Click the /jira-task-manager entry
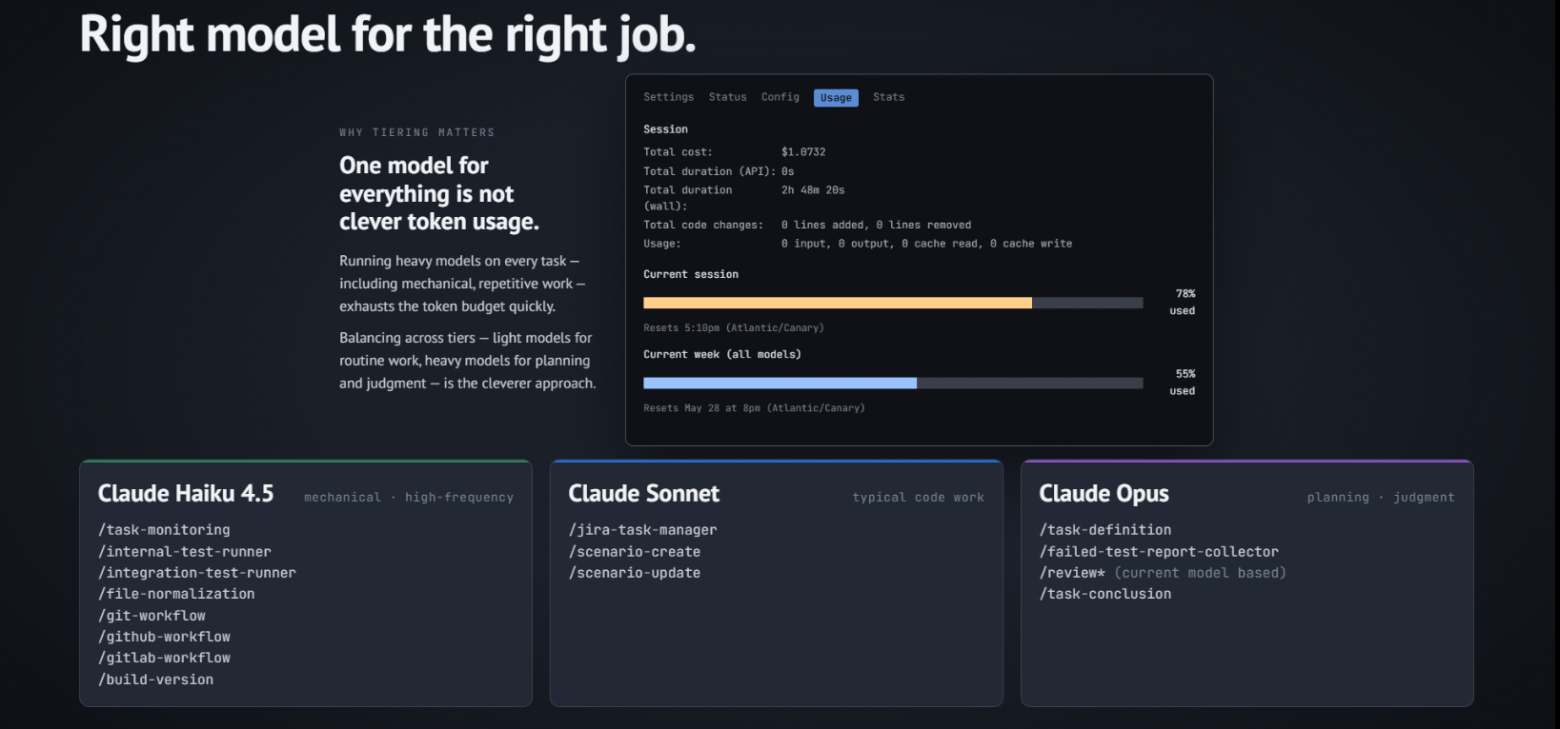The width and height of the screenshot is (1560, 729). [643, 530]
